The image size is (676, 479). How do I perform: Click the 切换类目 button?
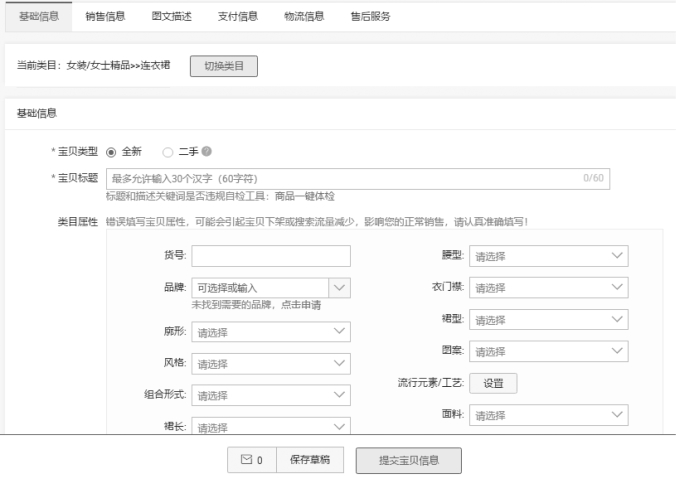pyautogui.click(x=224, y=66)
